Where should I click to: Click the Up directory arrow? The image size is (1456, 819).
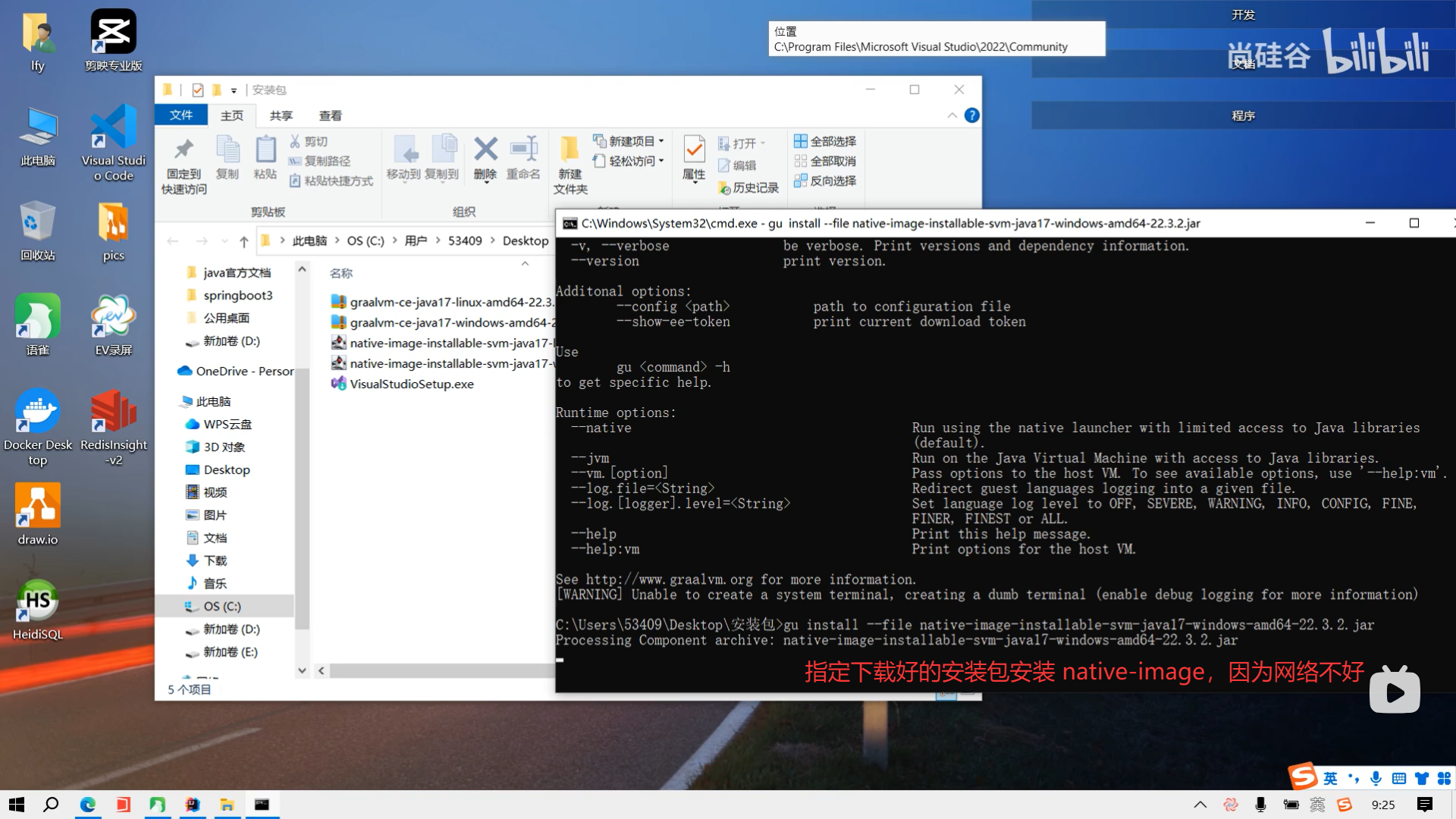[243, 241]
